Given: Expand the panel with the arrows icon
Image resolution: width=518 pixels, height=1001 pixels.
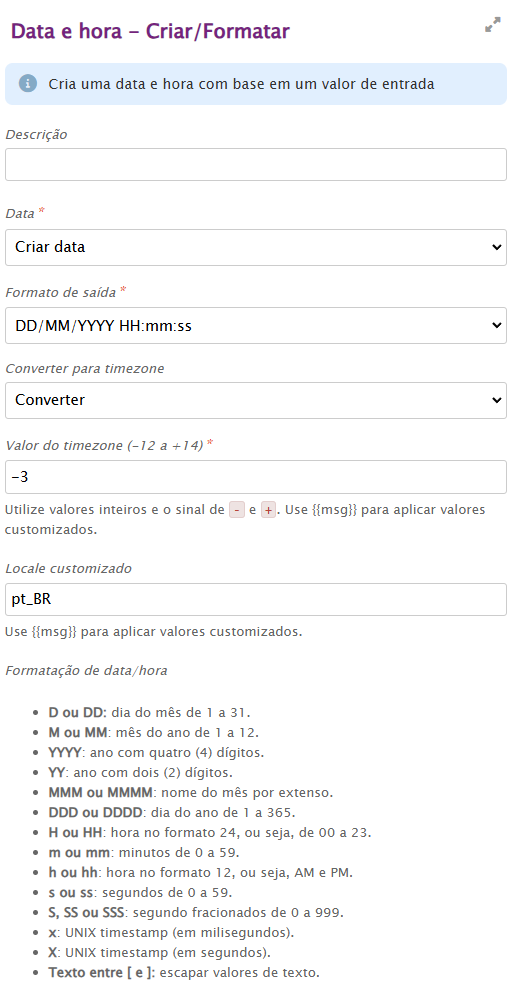Looking at the screenshot, I should click(x=492, y=26).
